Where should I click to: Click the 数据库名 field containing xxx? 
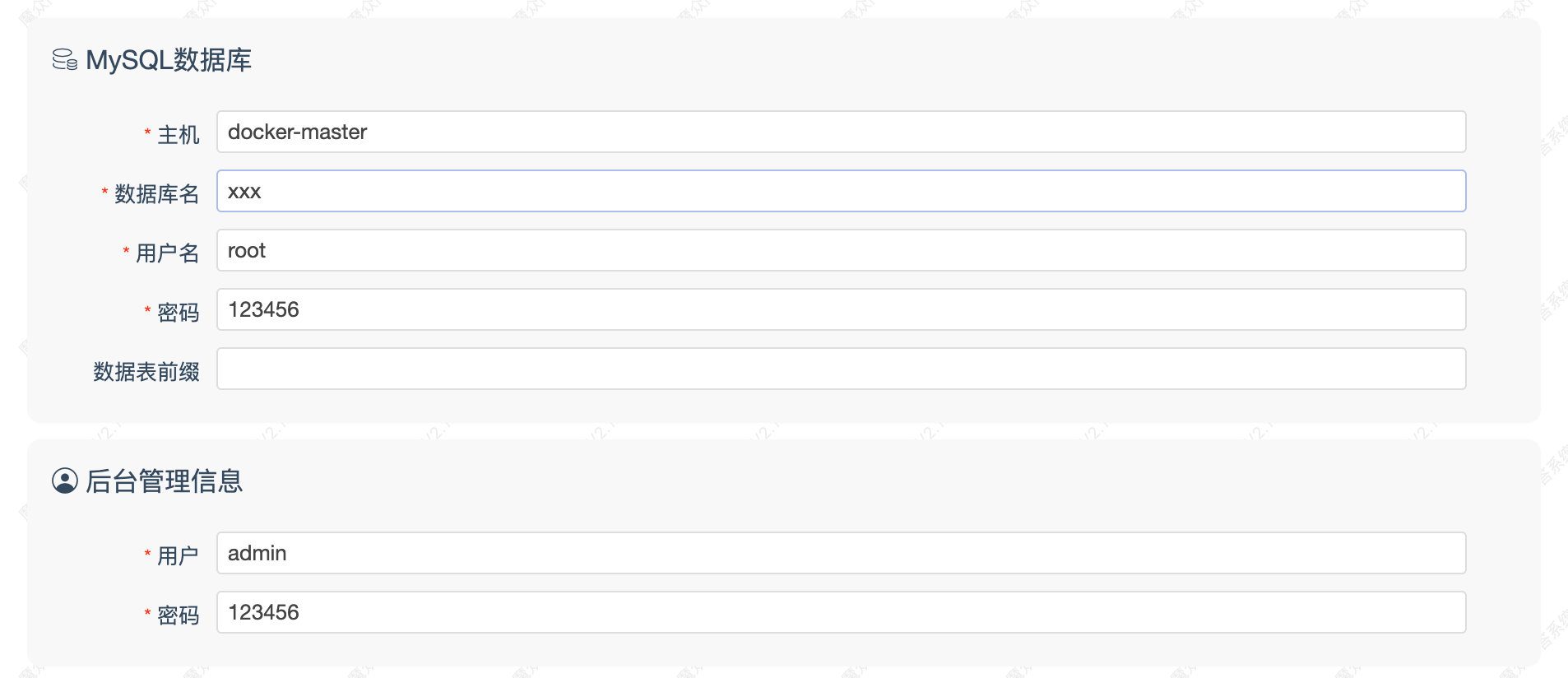click(841, 191)
